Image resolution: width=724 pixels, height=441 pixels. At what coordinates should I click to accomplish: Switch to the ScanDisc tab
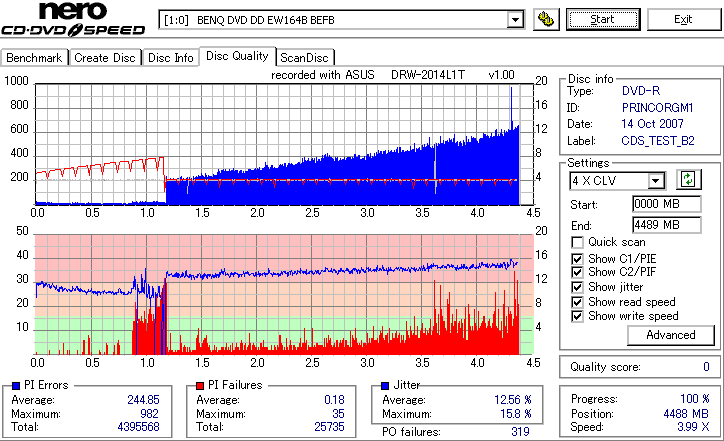coord(304,58)
